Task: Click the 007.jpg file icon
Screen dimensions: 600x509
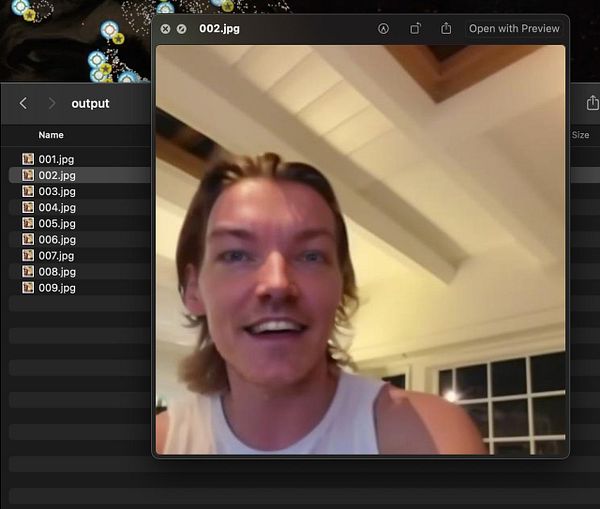Action: click(28, 255)
